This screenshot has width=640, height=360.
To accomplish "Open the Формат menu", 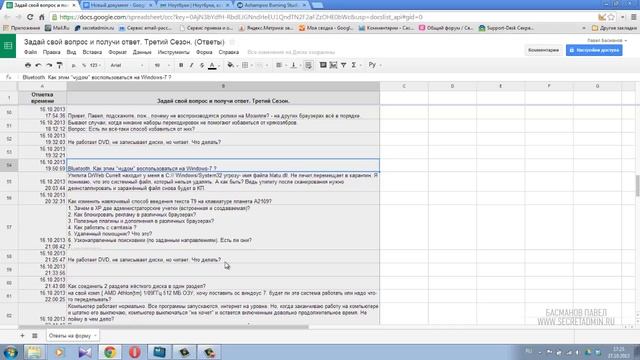I will tap(118, 52).
